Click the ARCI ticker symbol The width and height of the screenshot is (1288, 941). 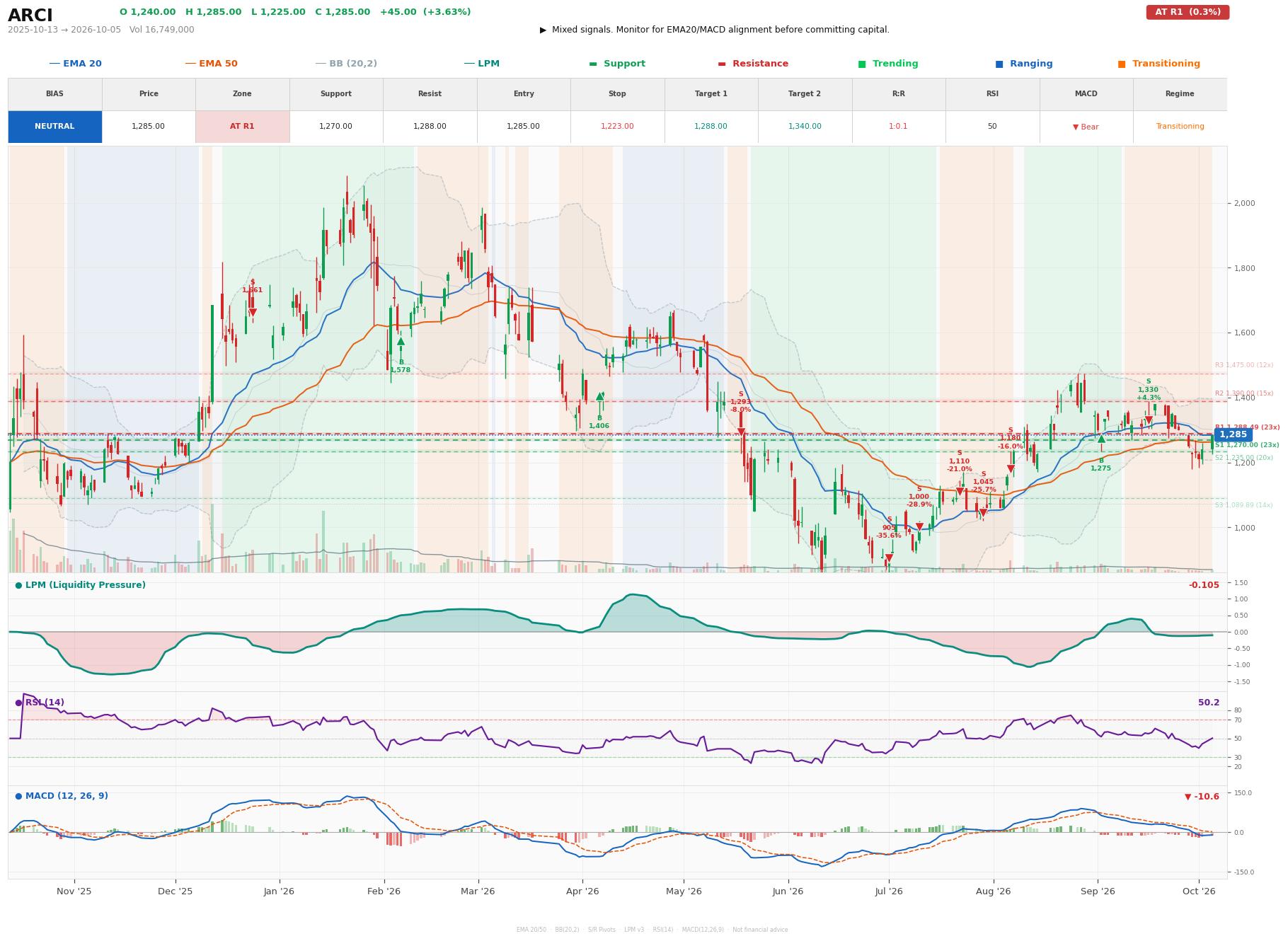tap(30, 16)
